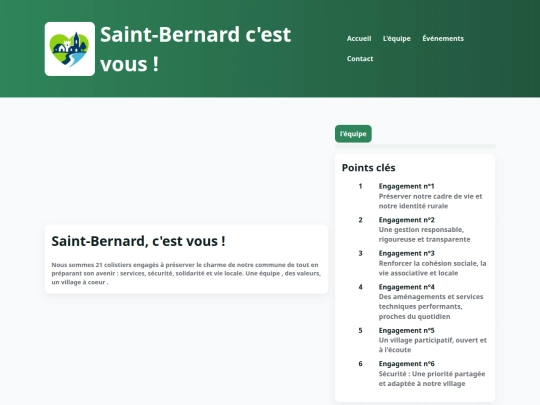This screenshot has height=405, width=540.
Task: Click paragraph Nous sommes 21 colistiers engagés
Action: pyautogui.click(x=186, y=273)
